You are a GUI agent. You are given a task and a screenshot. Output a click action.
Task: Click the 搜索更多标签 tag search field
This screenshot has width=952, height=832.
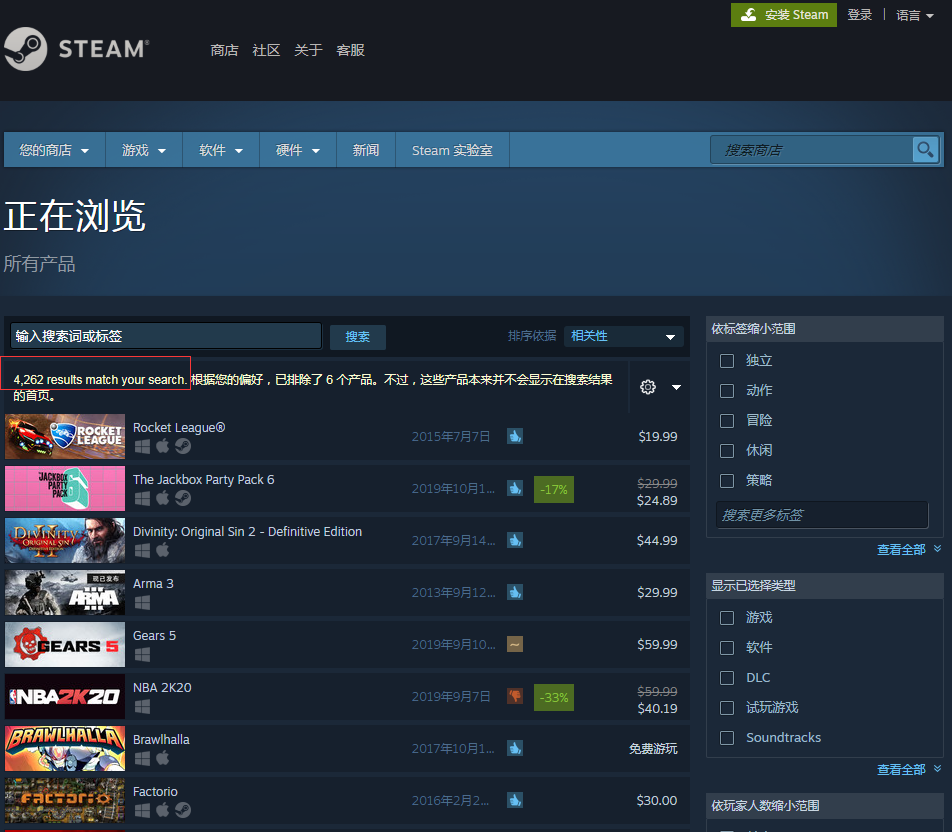822,515
